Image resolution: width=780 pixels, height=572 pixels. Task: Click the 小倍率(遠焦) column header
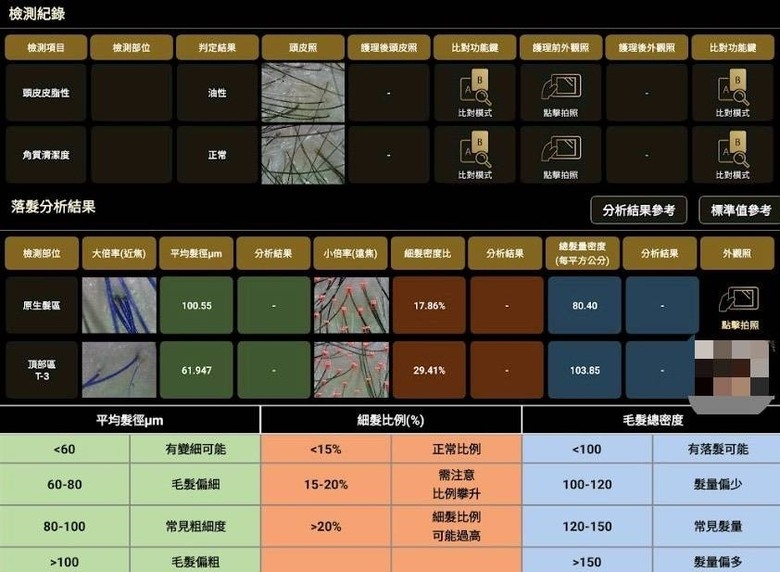coord(351,254)
